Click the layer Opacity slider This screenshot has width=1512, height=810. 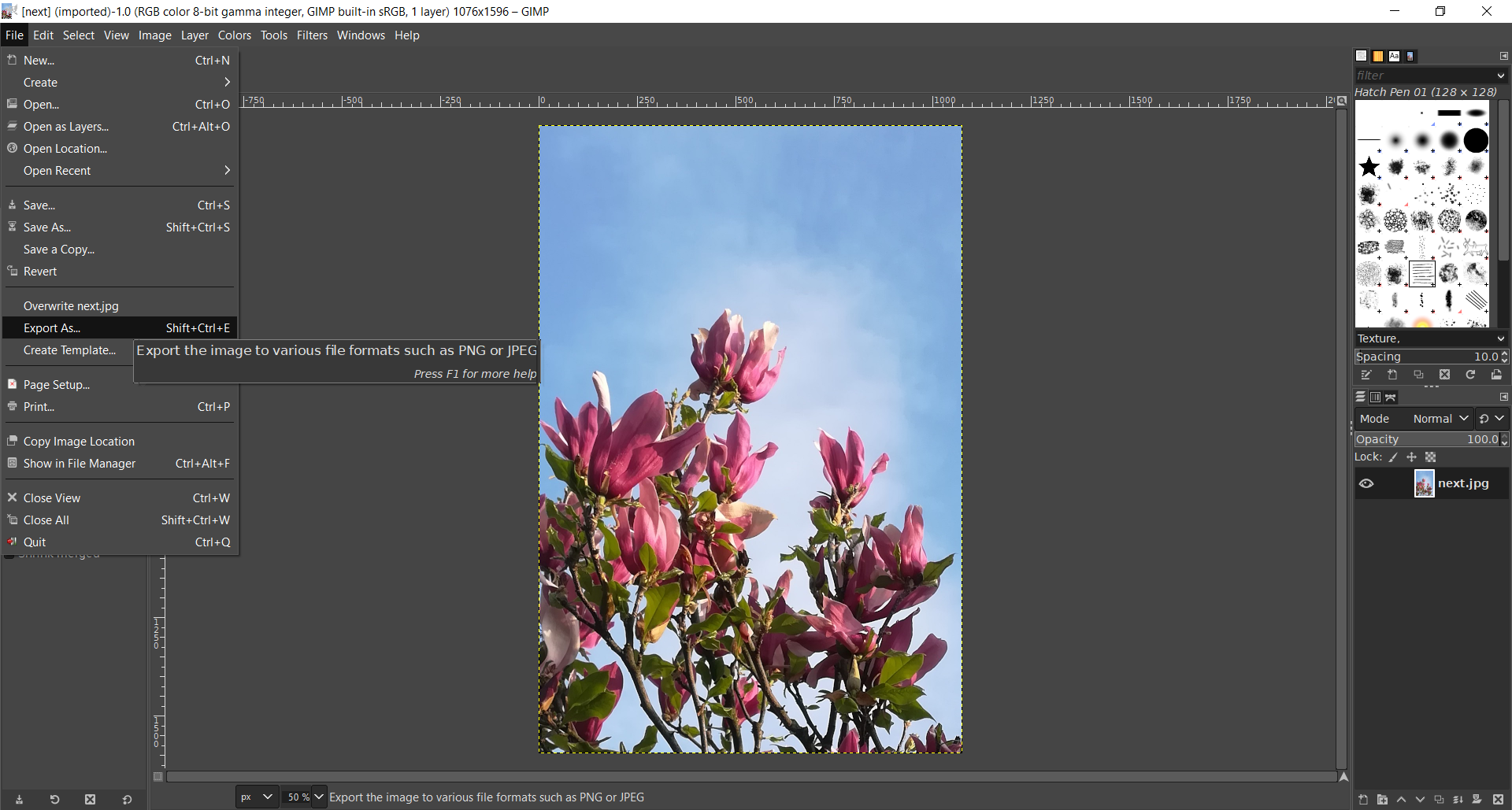(1425, 439)
